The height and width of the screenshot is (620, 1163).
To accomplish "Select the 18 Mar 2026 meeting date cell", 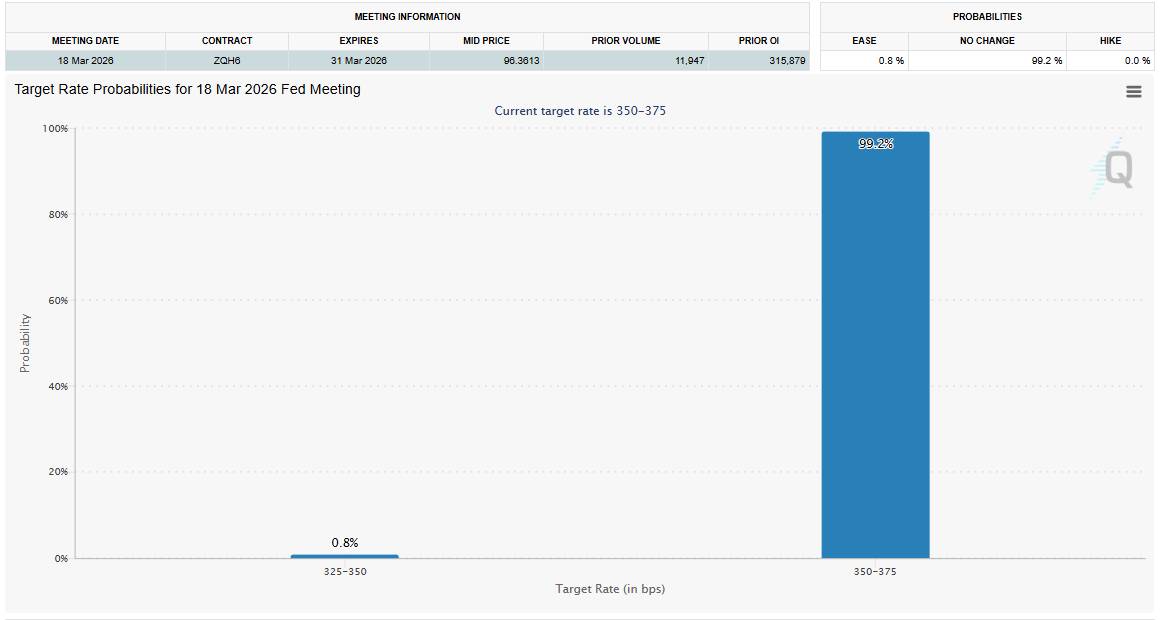I will point(85,61).
